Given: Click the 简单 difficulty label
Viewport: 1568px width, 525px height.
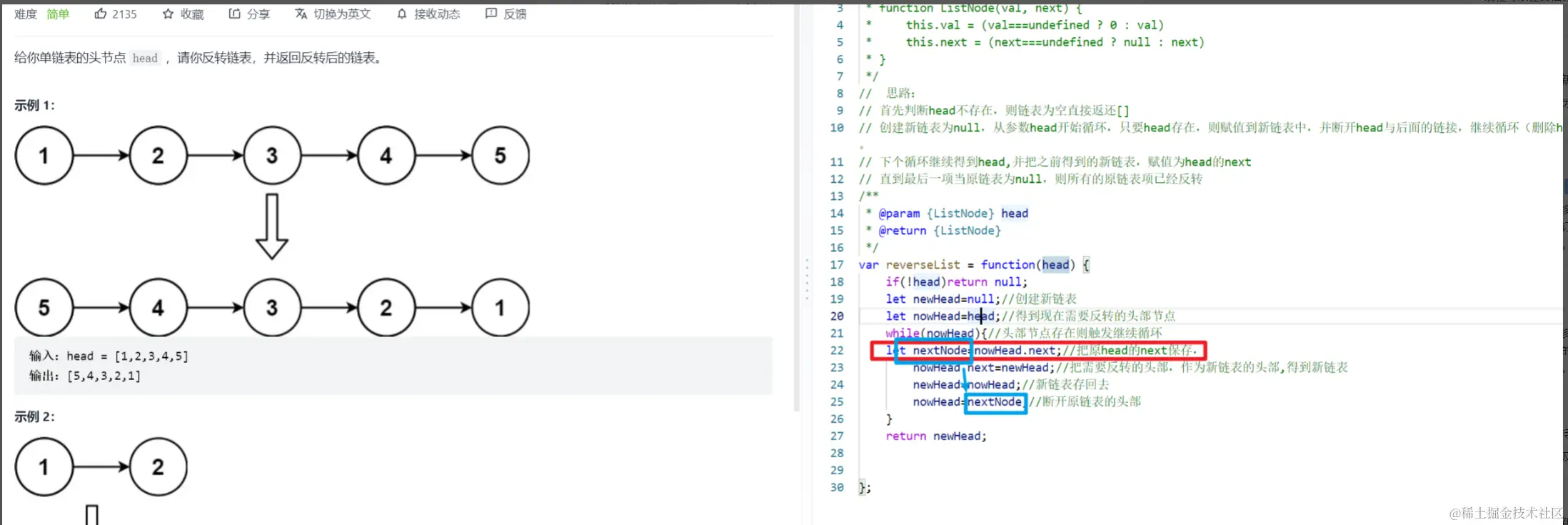Looking at the screenshot, I should tap(58, 14).
